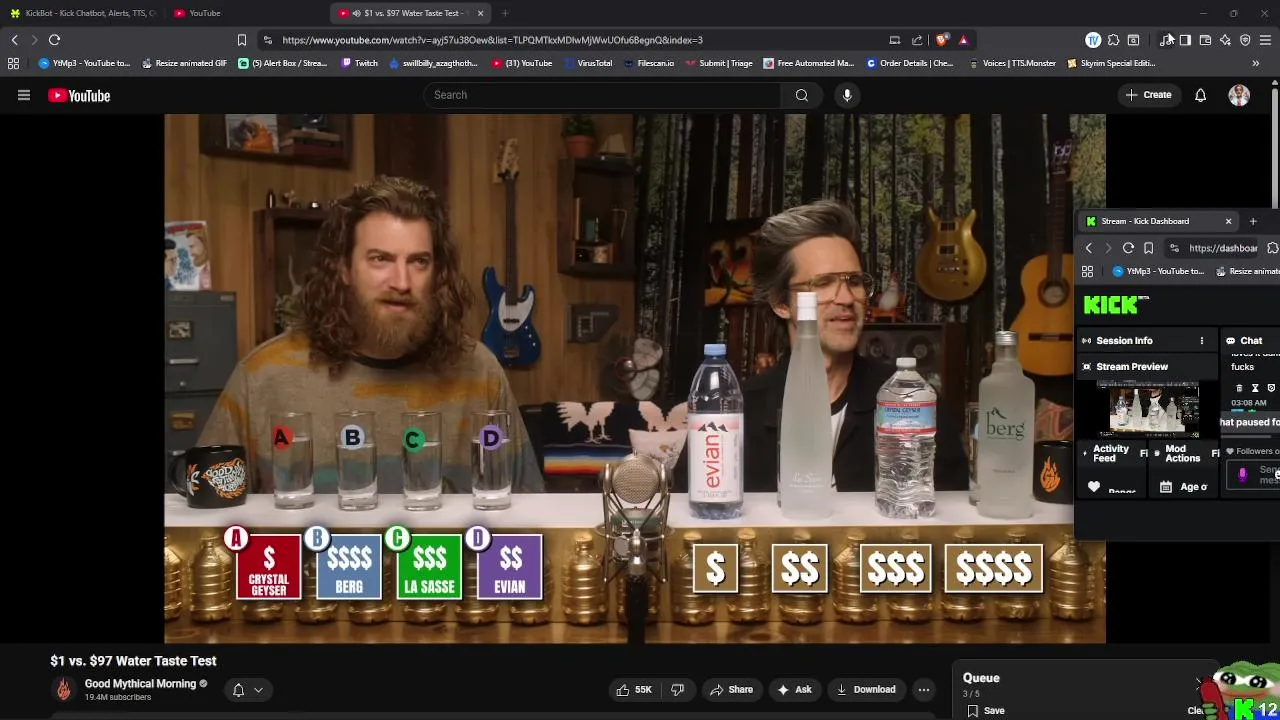Open the bookmarks bar apps grid icon

(13, 63)
